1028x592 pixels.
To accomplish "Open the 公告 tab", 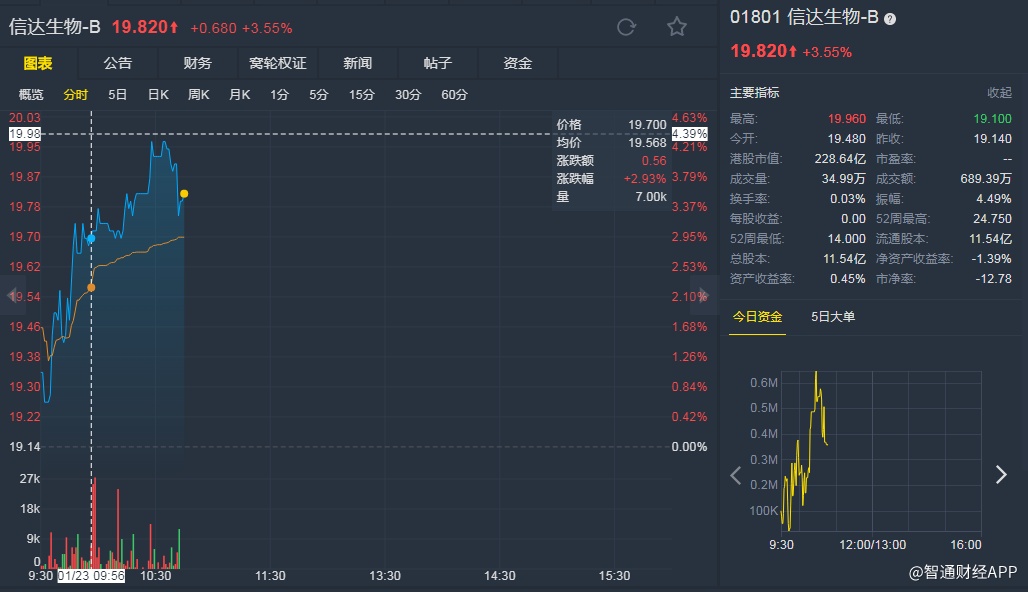I will click(118, 63).
